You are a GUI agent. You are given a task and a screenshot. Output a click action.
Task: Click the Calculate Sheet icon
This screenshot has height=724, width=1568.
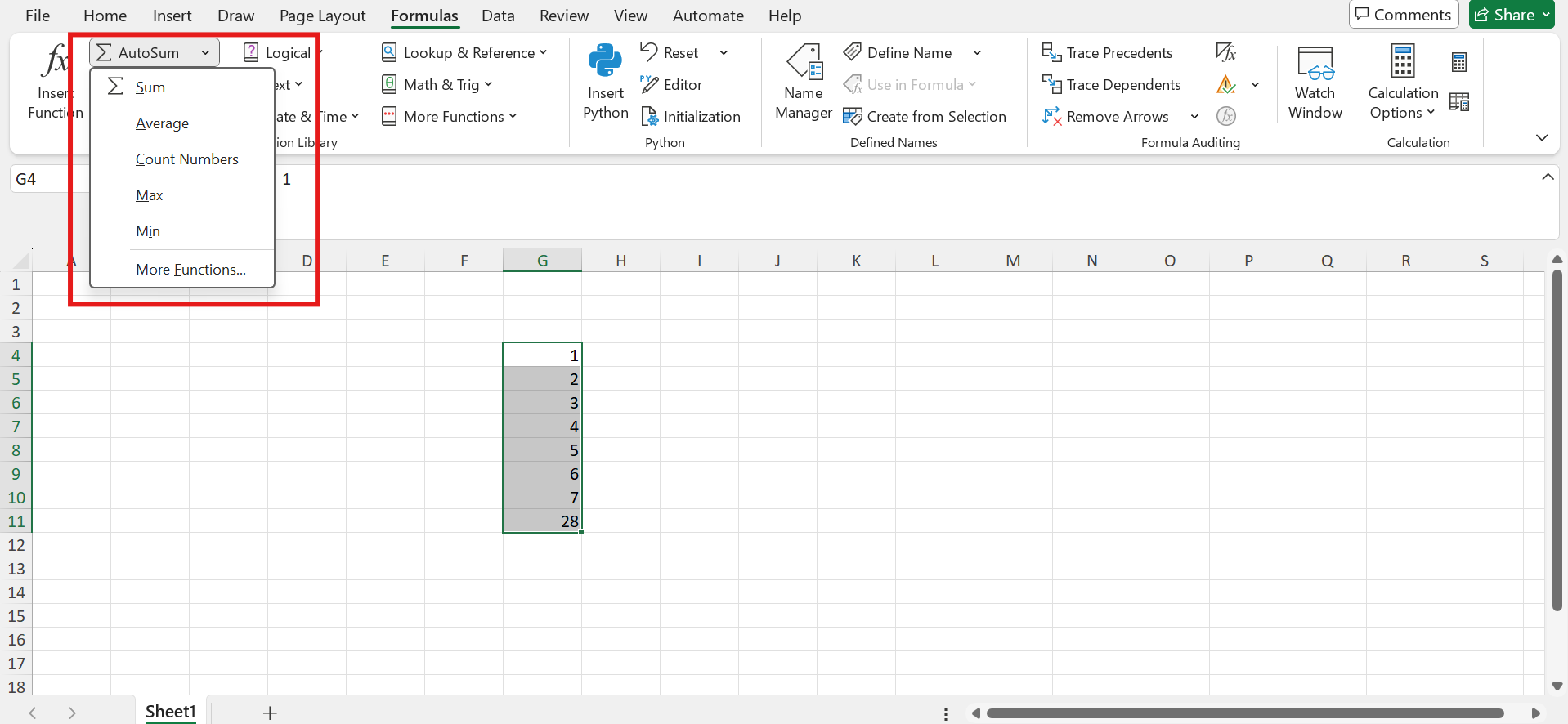pyautogui.click(x=1459, y=102)
